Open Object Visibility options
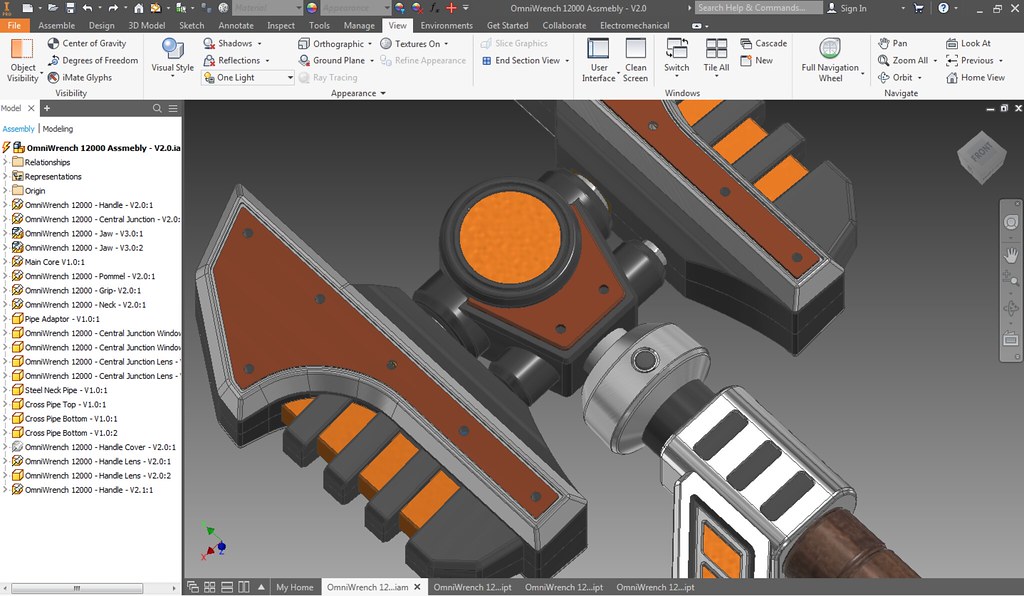Image resolution: width=1024 pixels, height=596 pixels. pos(23,60)
